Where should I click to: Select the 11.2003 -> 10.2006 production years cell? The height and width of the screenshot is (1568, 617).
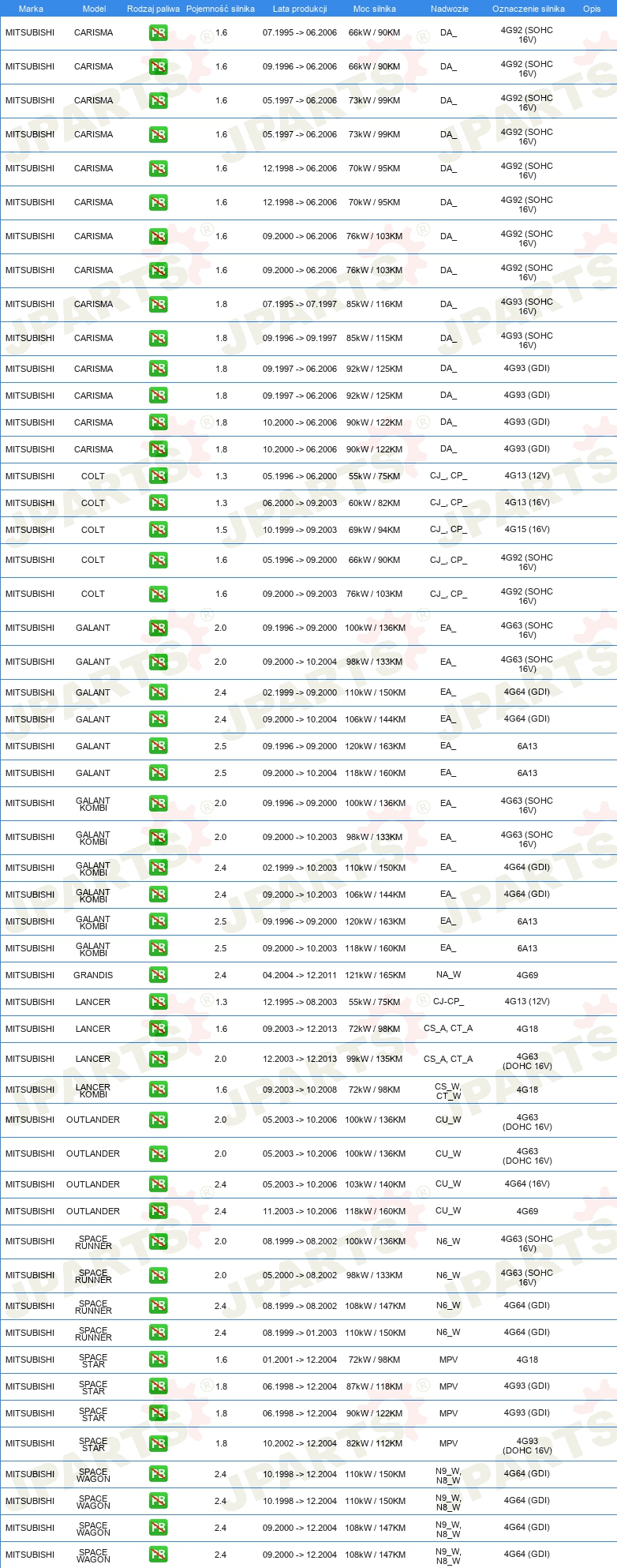(300, 1211)
